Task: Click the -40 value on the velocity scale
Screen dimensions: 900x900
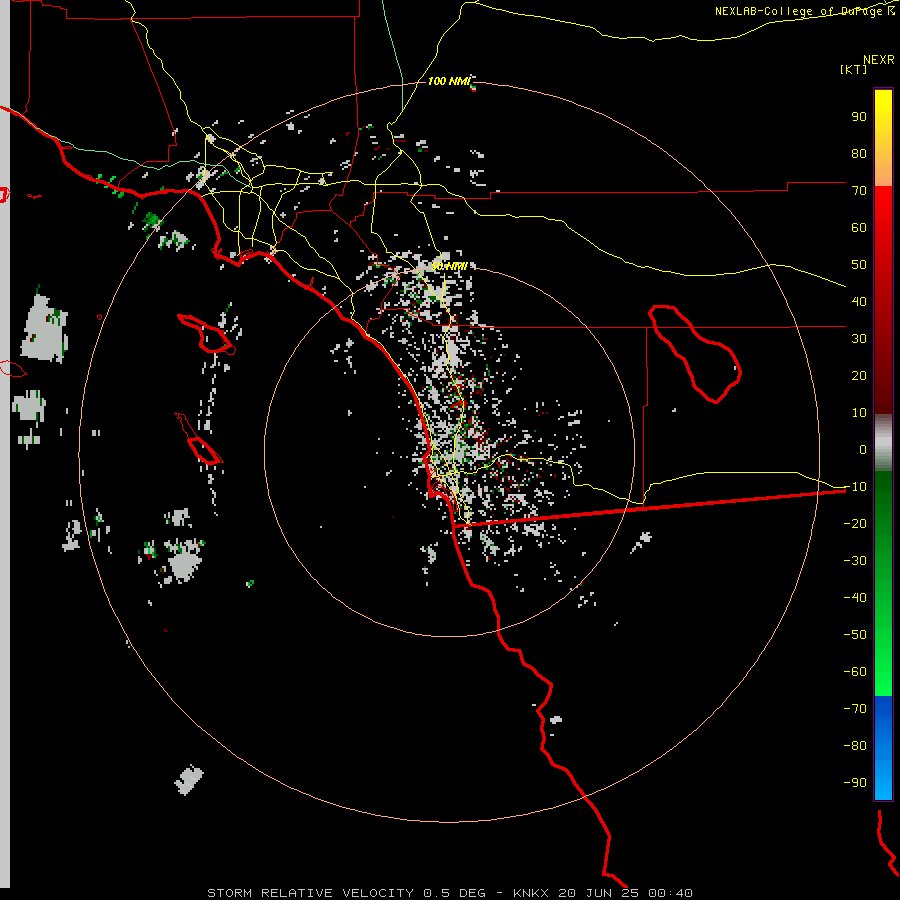Action: pyautogui.click(x=855, y=598)
